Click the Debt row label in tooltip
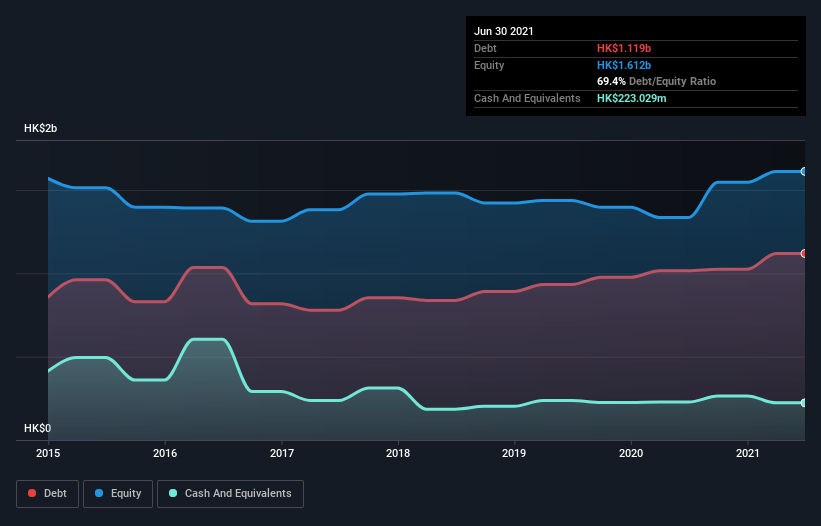 [485, 48]
